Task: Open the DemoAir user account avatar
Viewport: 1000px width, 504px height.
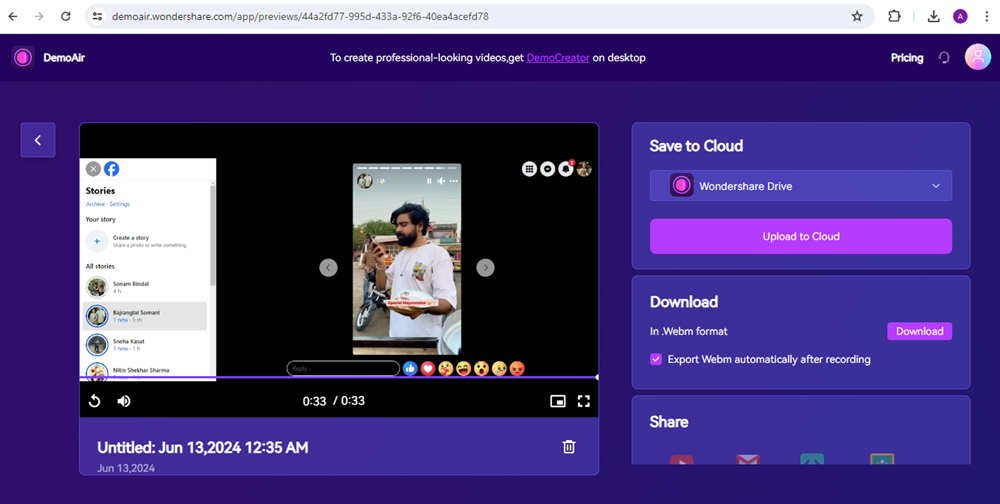Action: coord(978,57)
